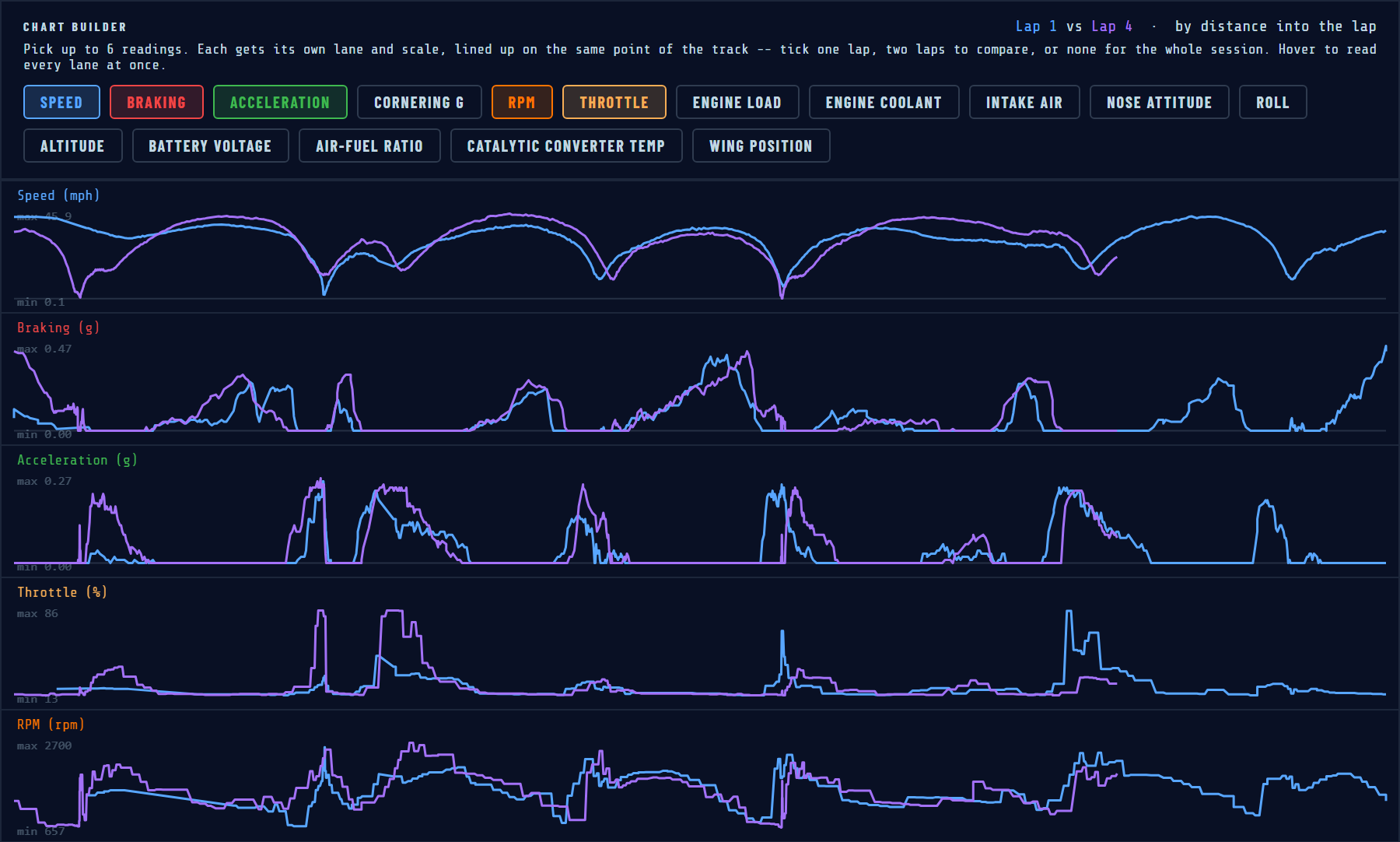Enable the INTAKE AIR reading

(1024, 102)
